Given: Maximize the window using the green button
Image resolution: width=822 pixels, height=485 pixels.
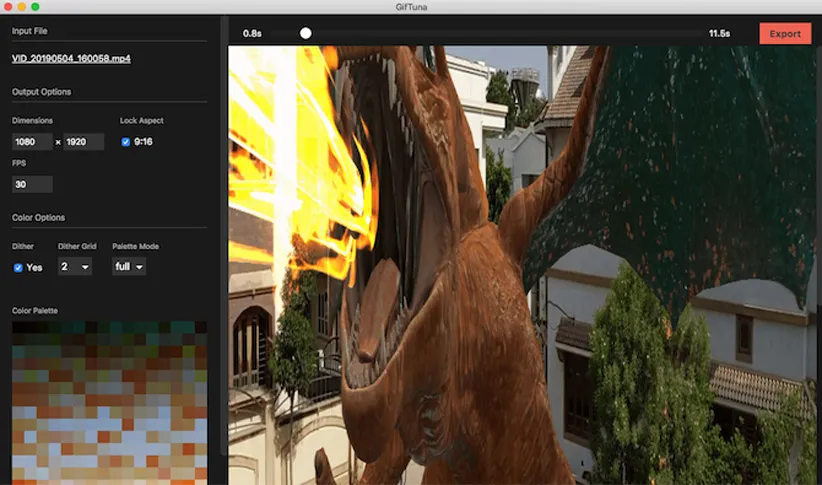Looking at the screenshot, I should point(35,7).
